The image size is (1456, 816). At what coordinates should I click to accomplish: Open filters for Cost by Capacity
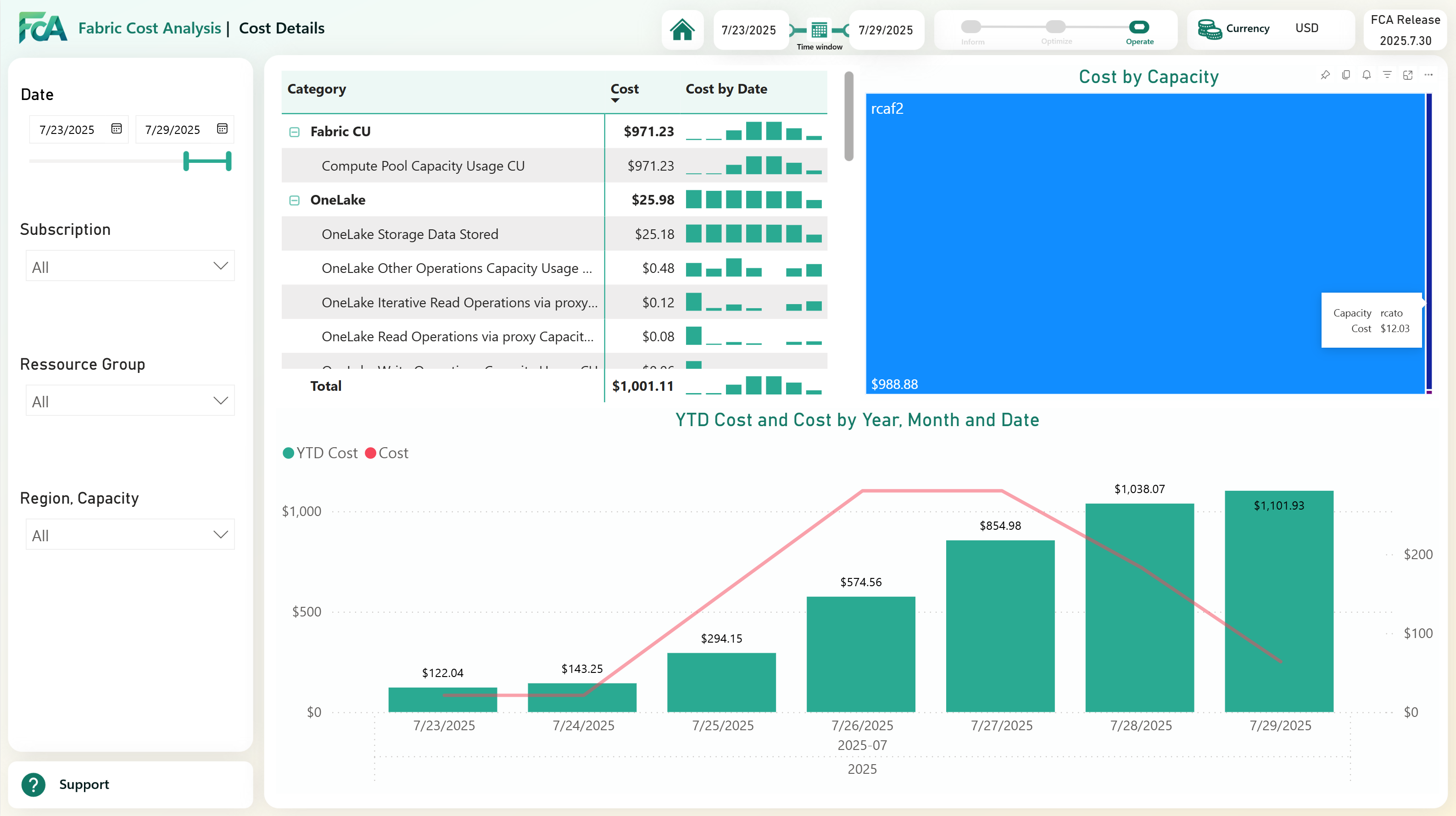click(1388, 75)
